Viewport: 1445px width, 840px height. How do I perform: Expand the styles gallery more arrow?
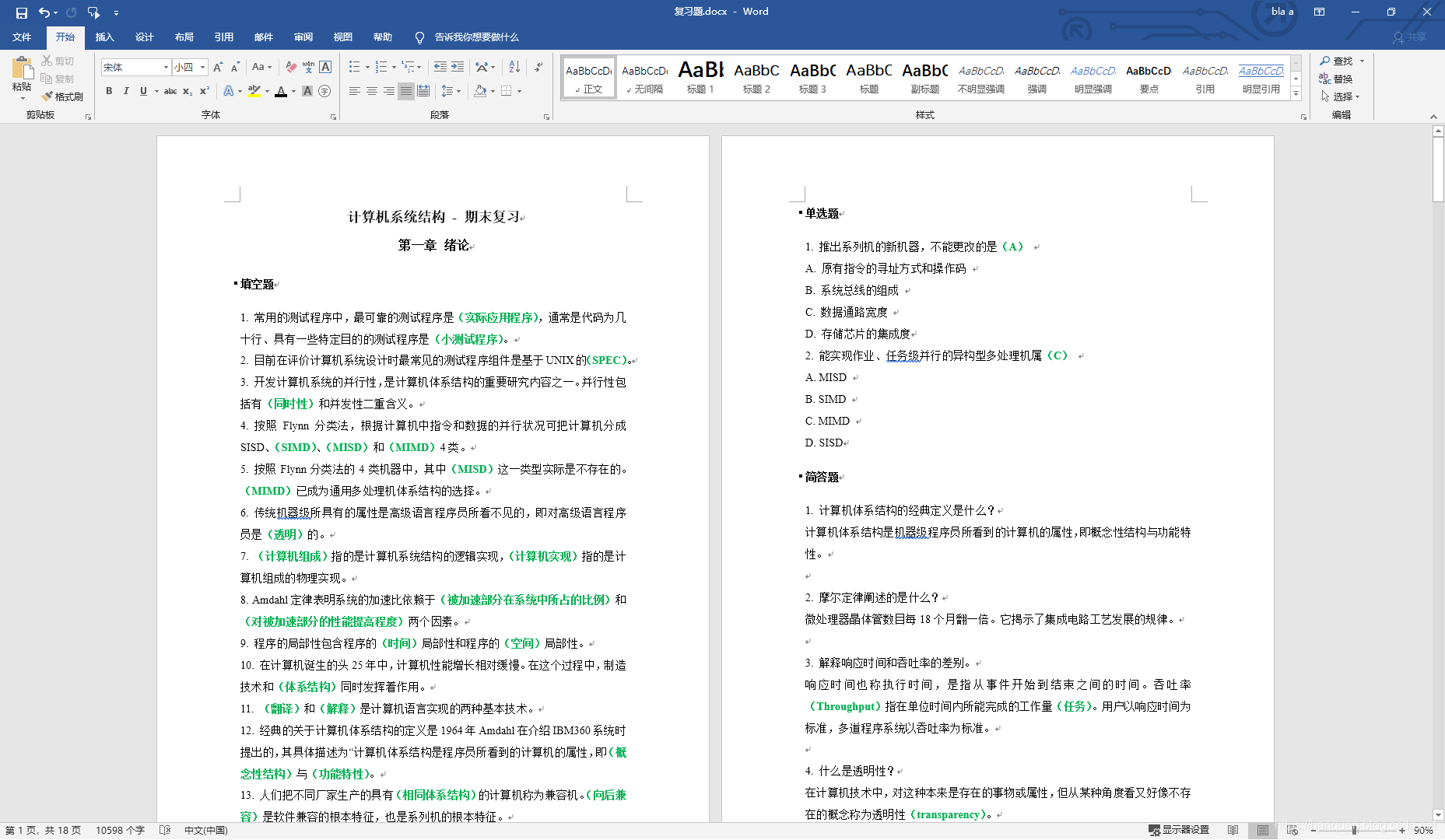pyautogui.click(x=1296, y=94)
